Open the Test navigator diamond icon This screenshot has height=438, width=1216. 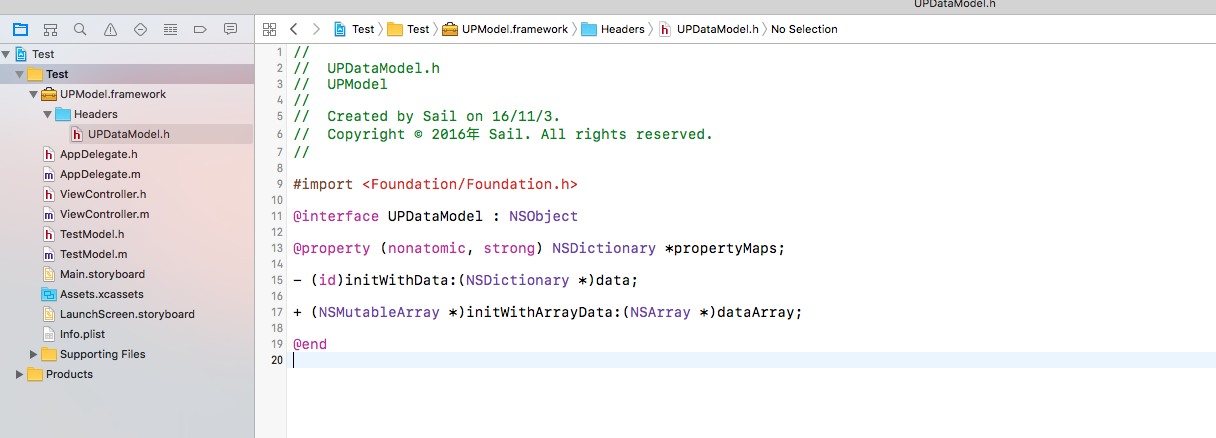[x=140, y=29]
